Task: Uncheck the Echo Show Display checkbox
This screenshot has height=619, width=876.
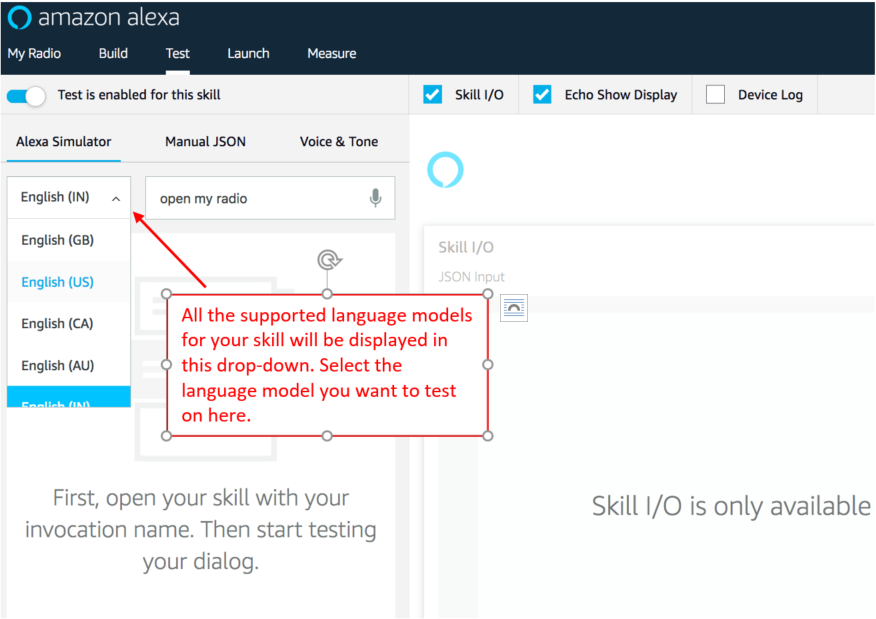Action: point(543,95)
